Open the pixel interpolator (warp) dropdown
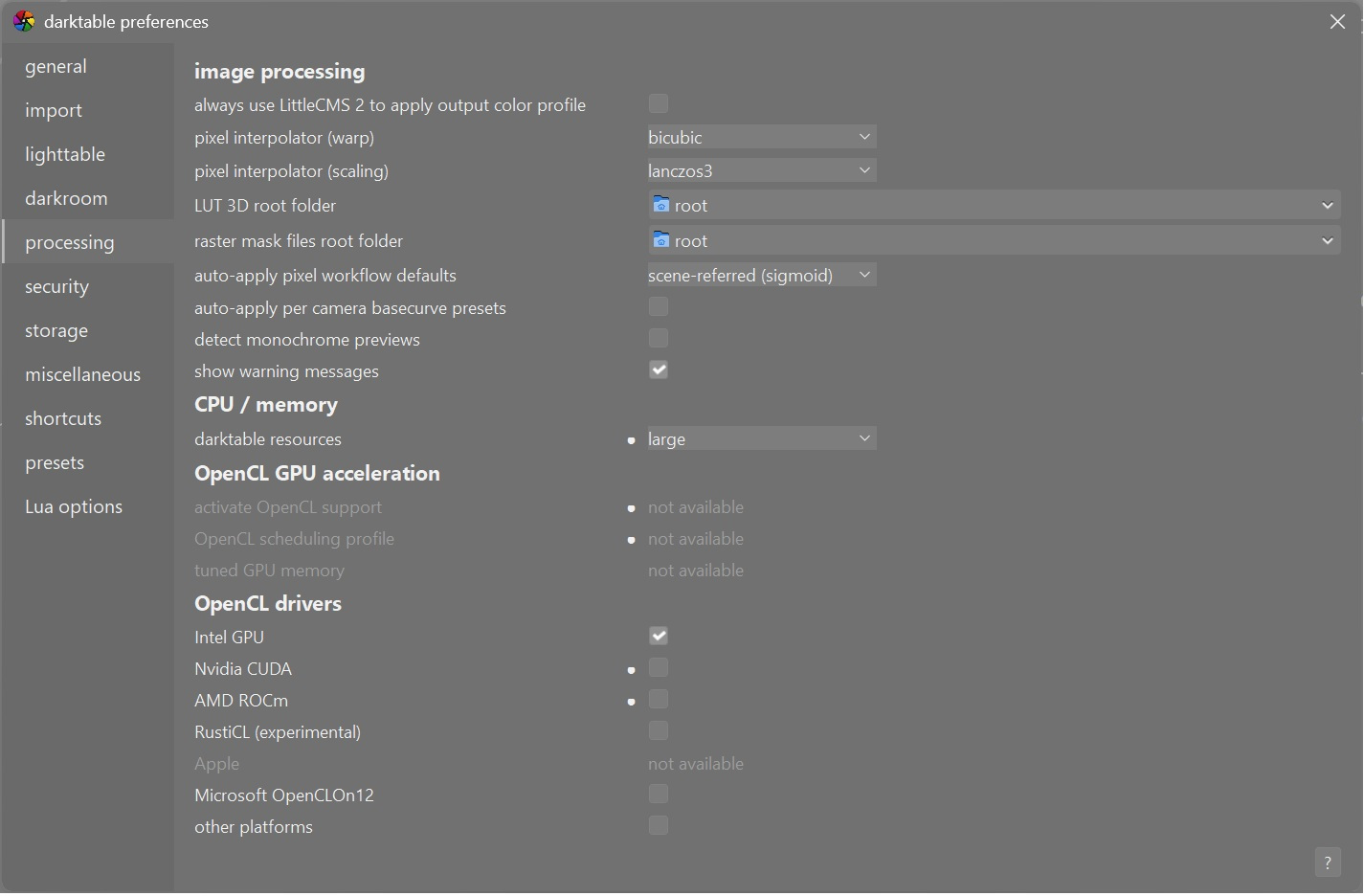 [x=761, y=137]
